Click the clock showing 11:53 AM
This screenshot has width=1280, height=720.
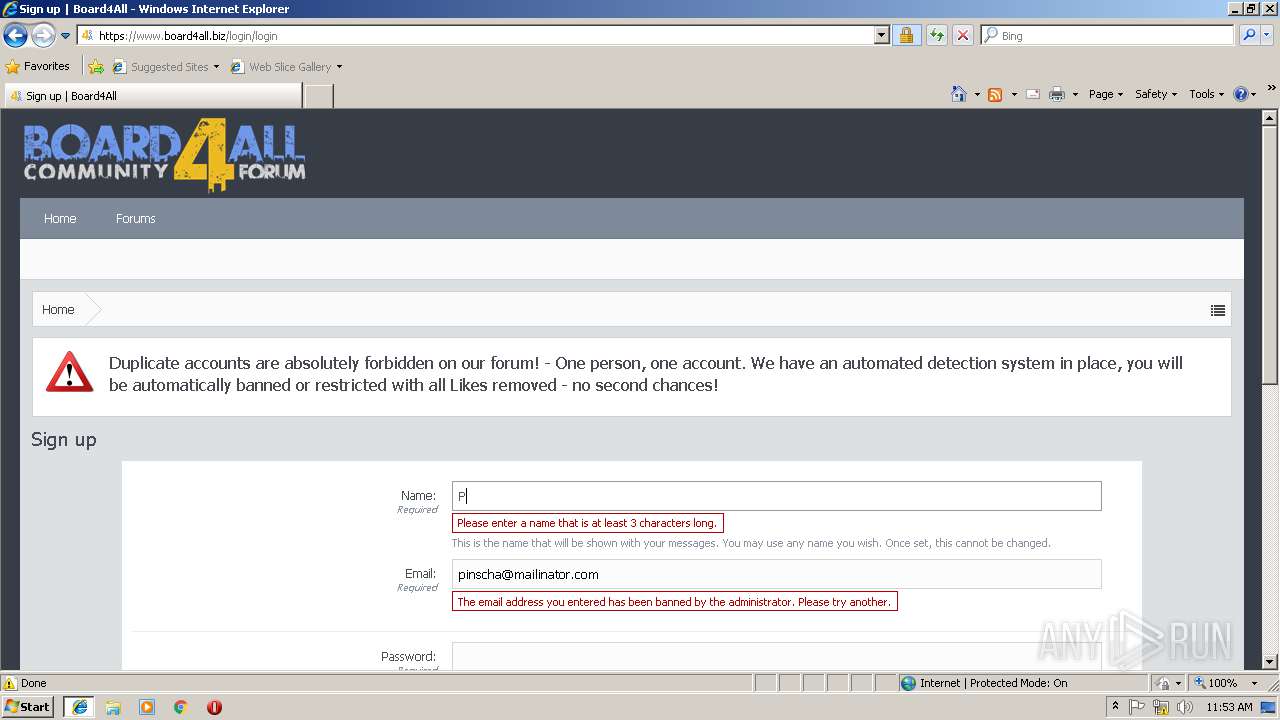[x=1229, y=707]
